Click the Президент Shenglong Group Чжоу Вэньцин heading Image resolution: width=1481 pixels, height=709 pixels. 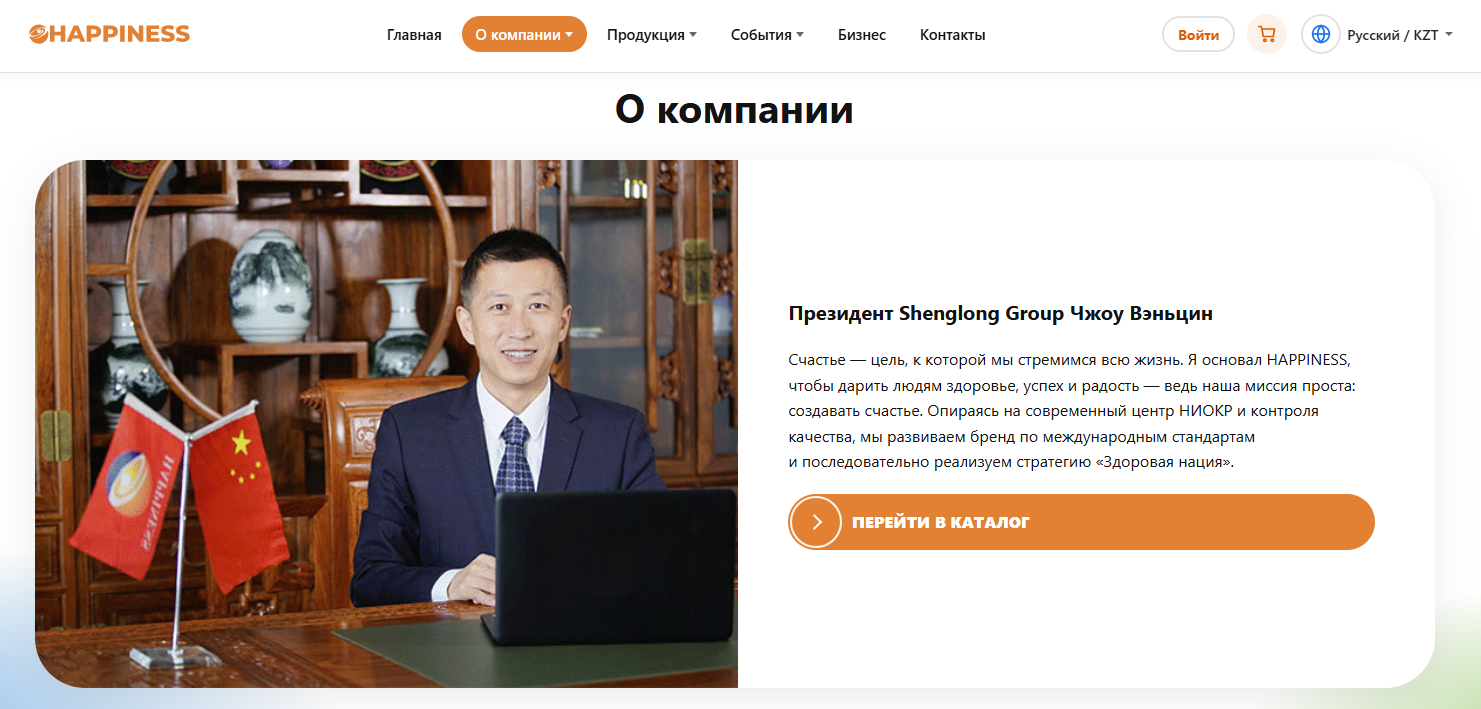point(1000,314)
